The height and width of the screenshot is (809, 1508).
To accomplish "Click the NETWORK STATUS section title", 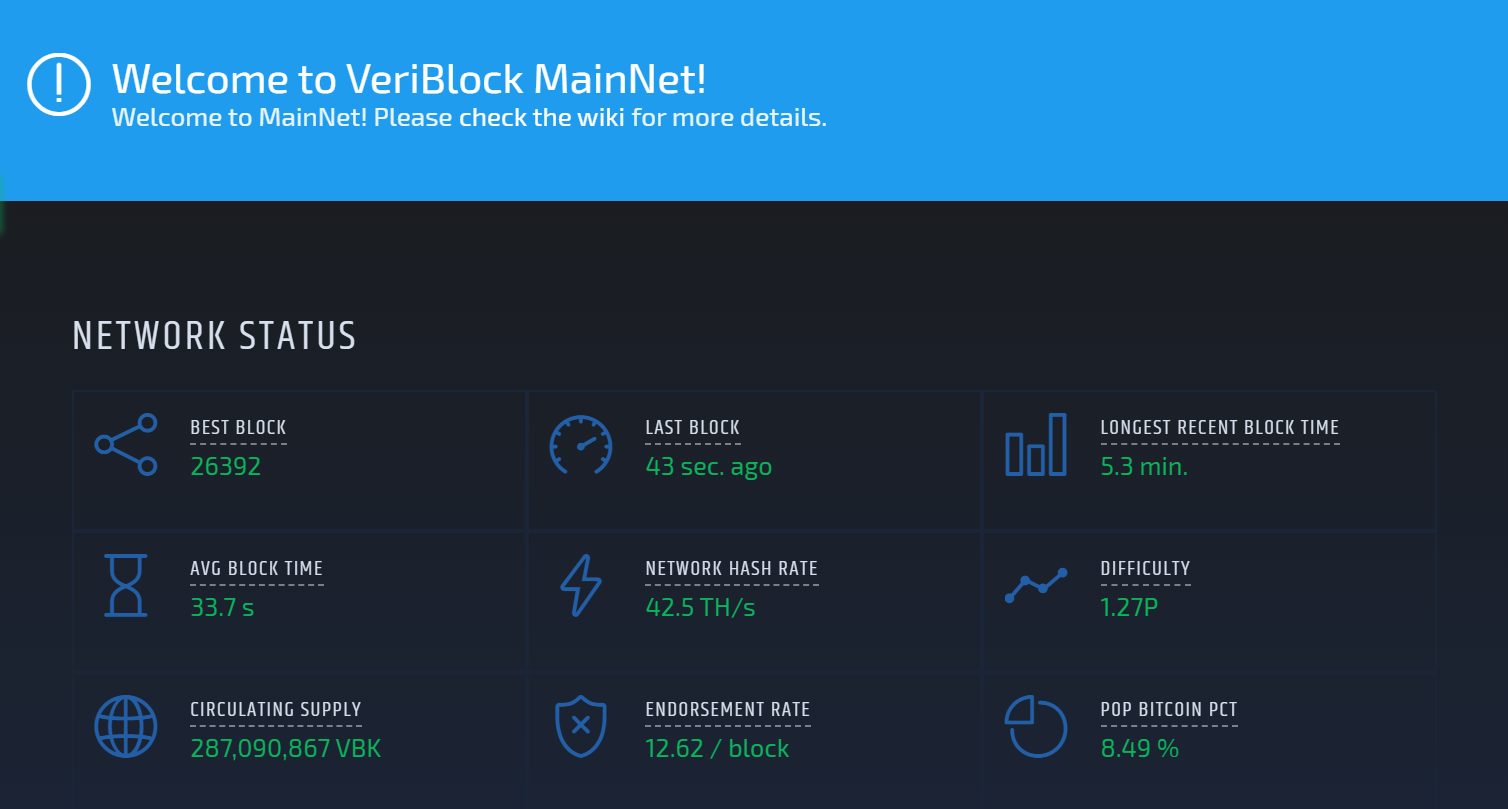I will [215, 336].
